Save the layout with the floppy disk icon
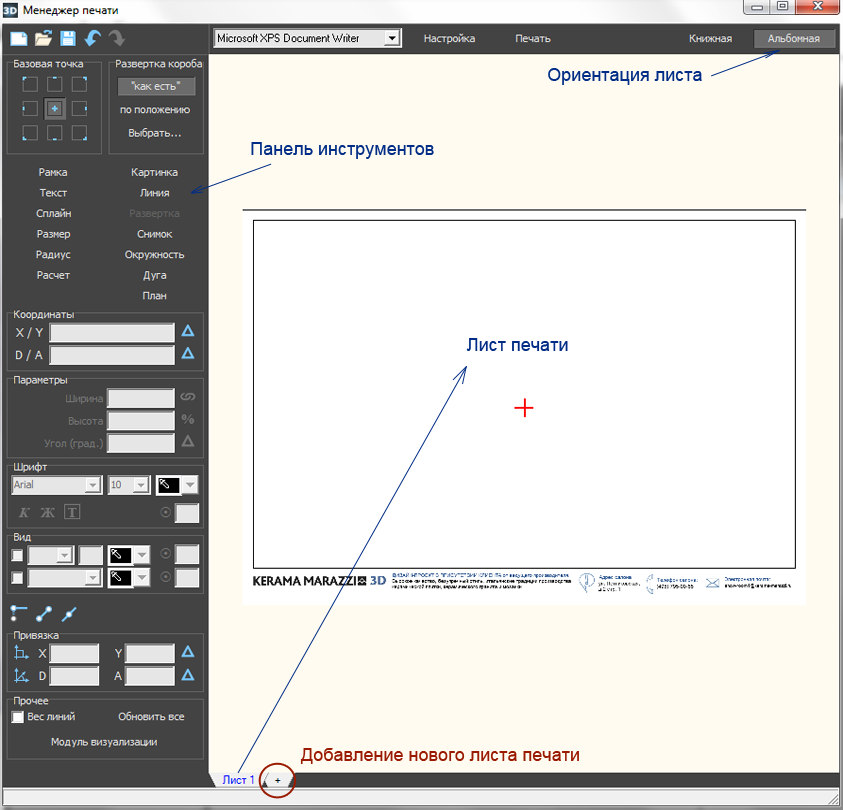 click(68, 39)
